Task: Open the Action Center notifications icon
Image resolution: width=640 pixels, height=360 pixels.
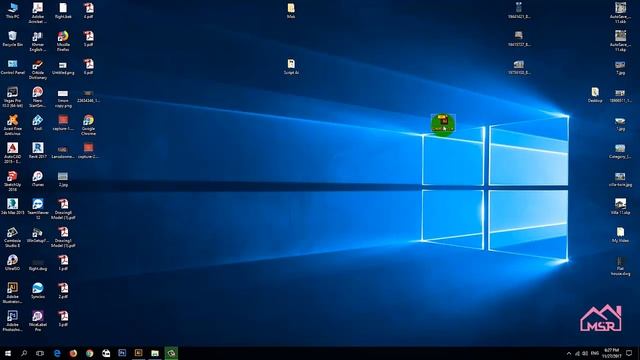Action: pyautogui.click(x=629, y=353)
